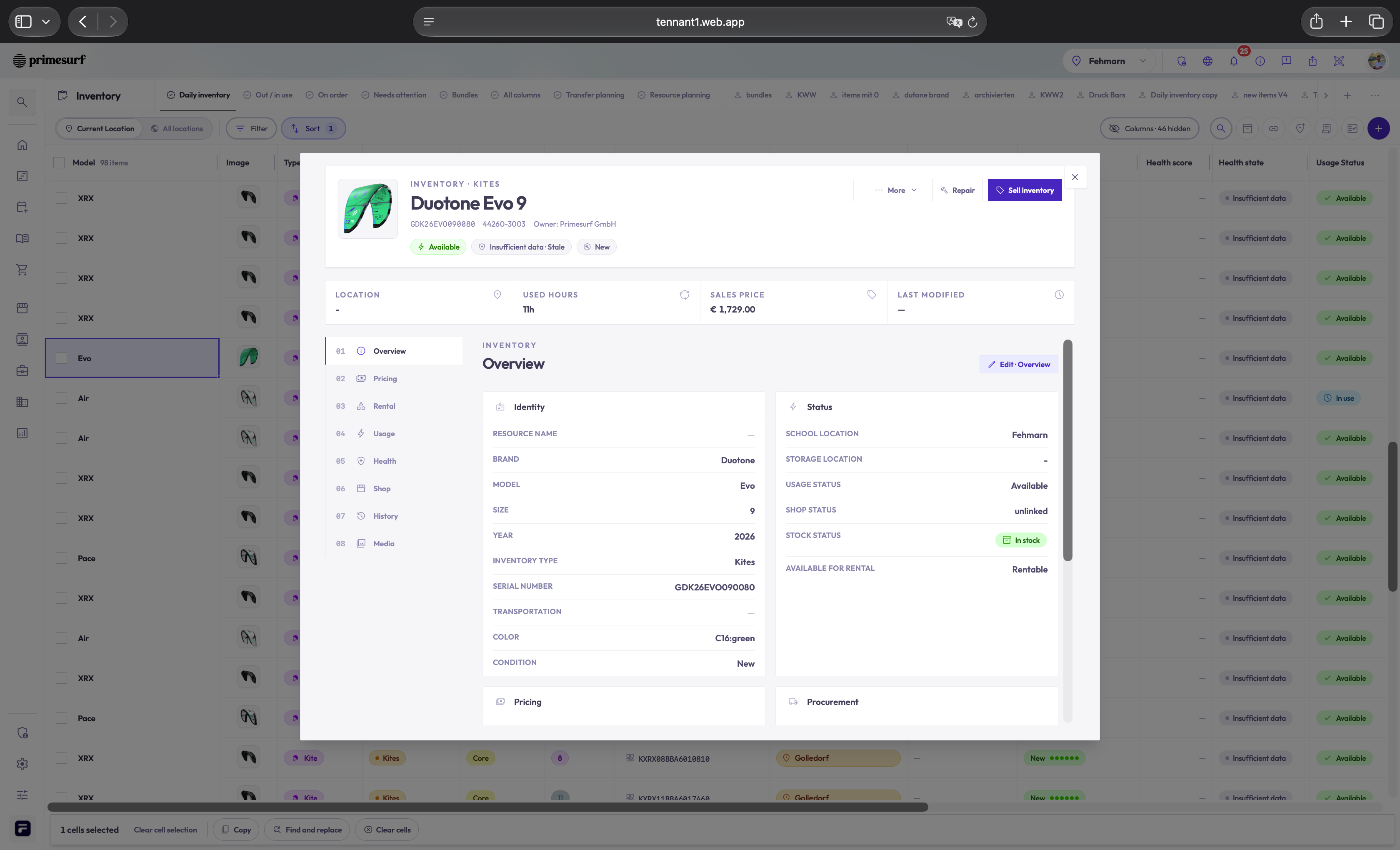Open the shopping cart sidebar icon
The width and height of the screenshot is (1400, 850).
point(22,269)
